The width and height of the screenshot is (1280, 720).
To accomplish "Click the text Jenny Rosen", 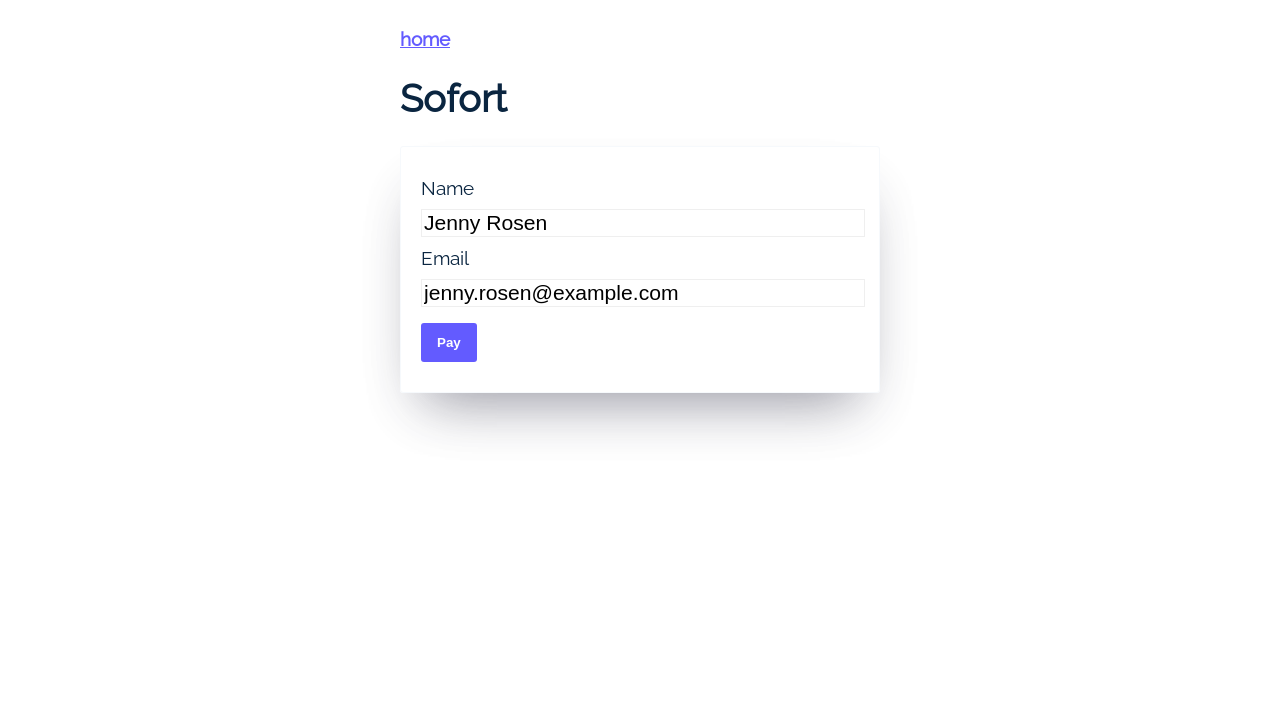I will coord(486,223).
